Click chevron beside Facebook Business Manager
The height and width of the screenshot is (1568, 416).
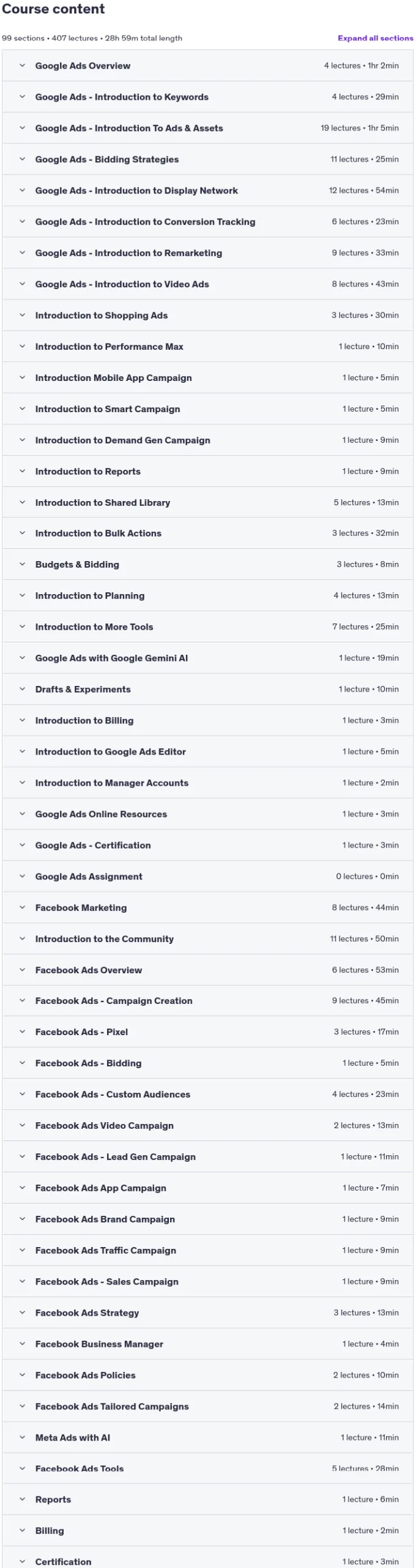click(x=22, y=1344)
